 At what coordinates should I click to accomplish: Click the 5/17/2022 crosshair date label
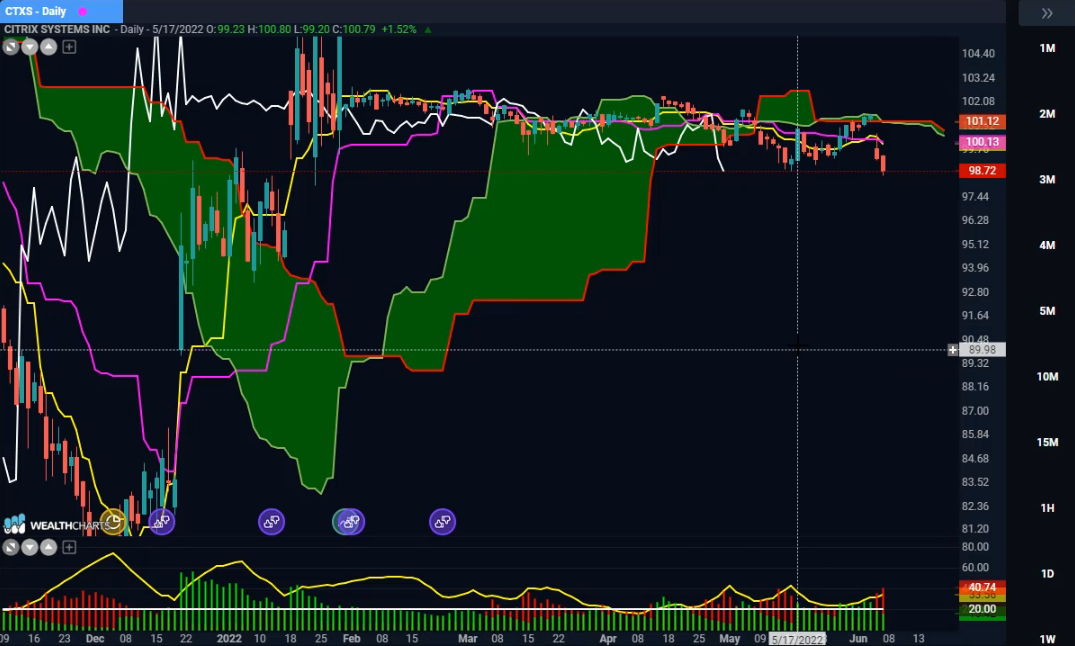(798, 639)
